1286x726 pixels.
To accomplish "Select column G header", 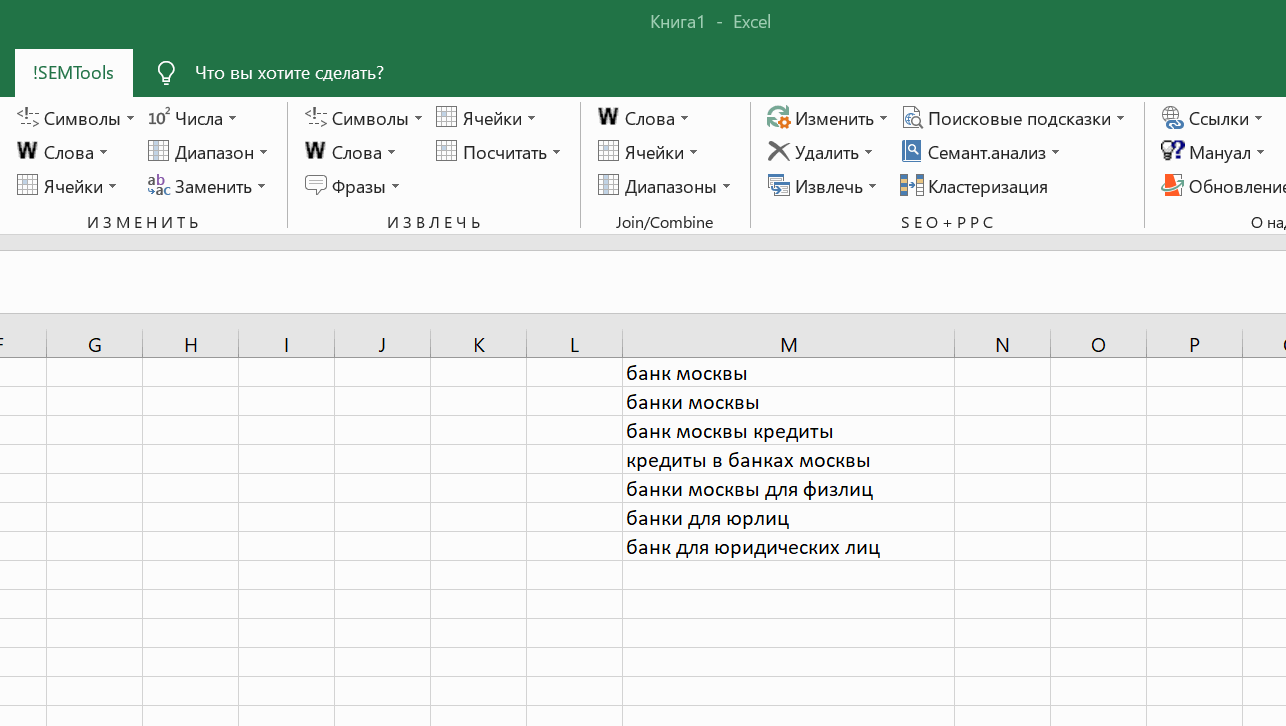I will click(95, 345).
